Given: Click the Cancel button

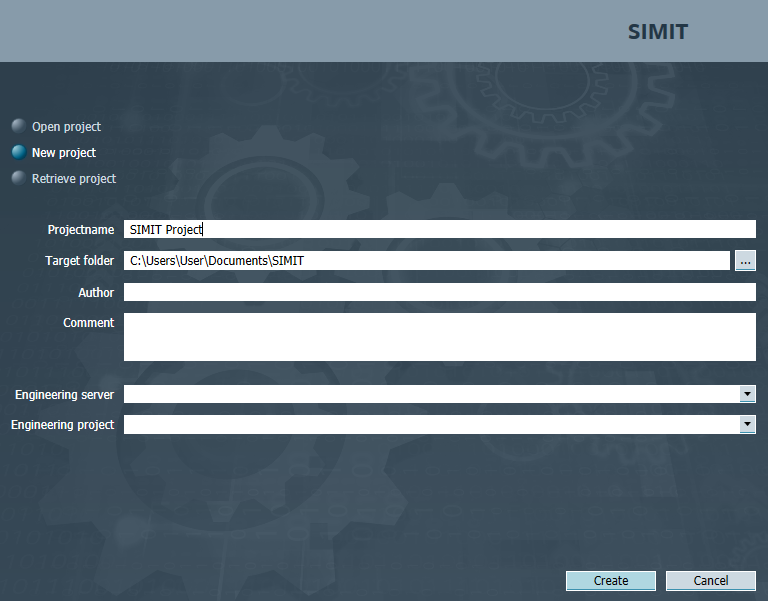Looking at the screenshot, I should pyautogui.click(x=711, y=581).
